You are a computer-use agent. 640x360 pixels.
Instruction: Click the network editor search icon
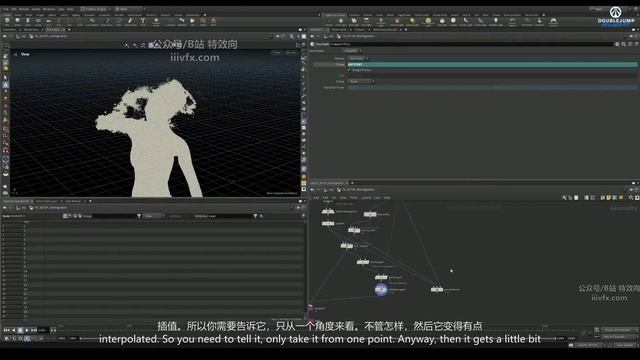631,198
